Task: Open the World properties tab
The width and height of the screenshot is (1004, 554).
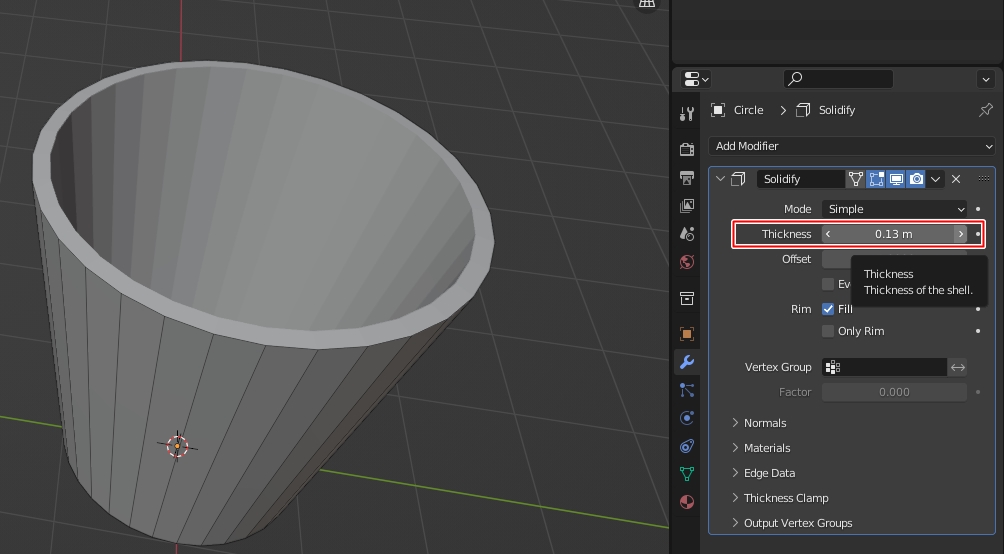Action: tap(687, 262)
